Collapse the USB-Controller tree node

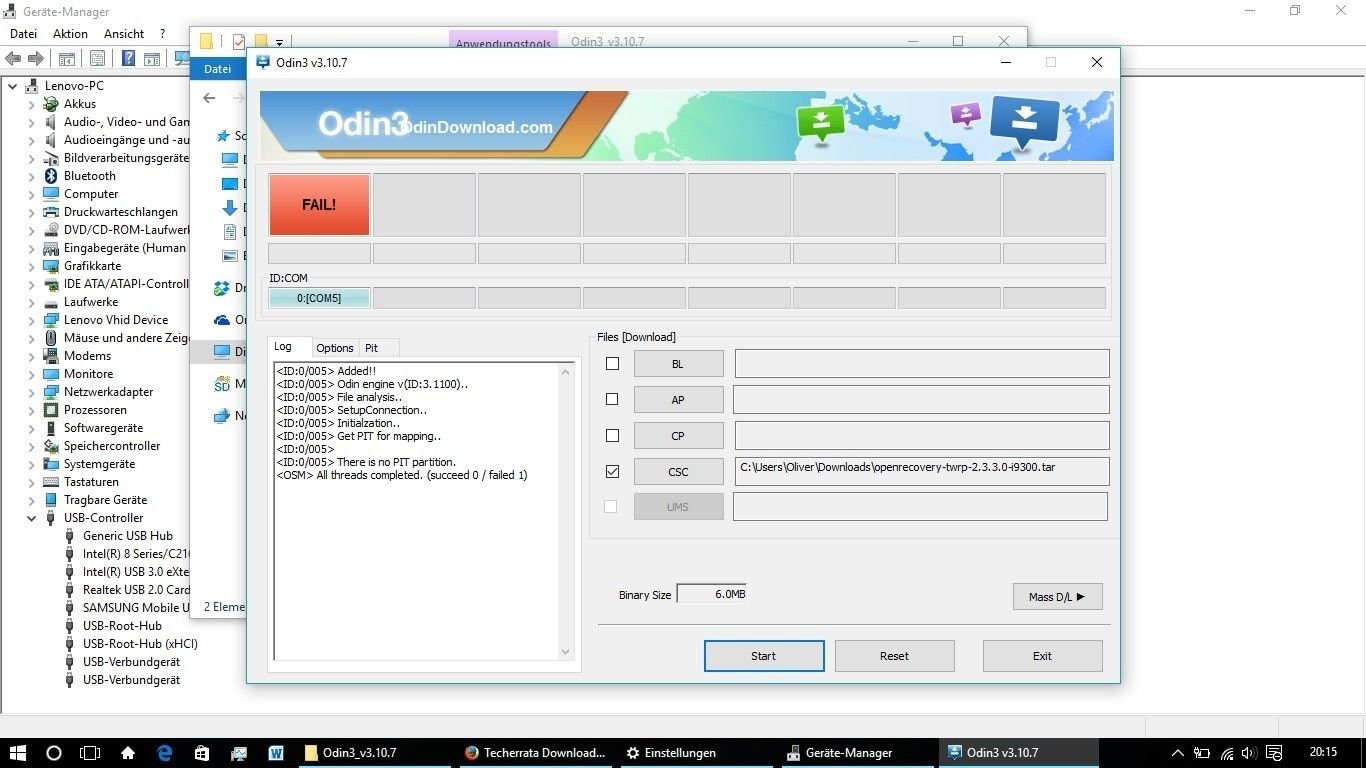tap(32, 518)
